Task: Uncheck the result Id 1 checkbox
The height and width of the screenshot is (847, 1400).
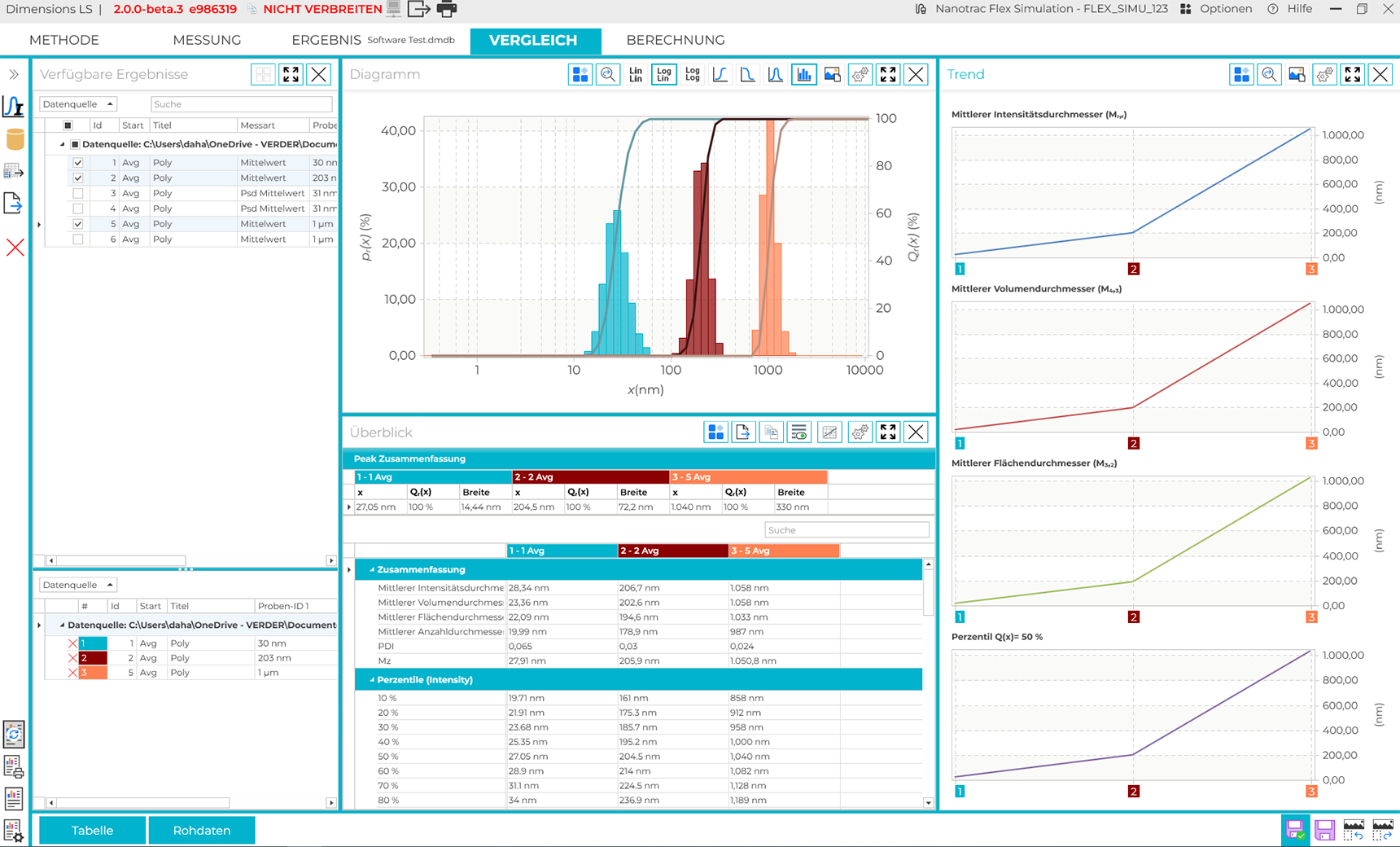Action: (78, 163)
